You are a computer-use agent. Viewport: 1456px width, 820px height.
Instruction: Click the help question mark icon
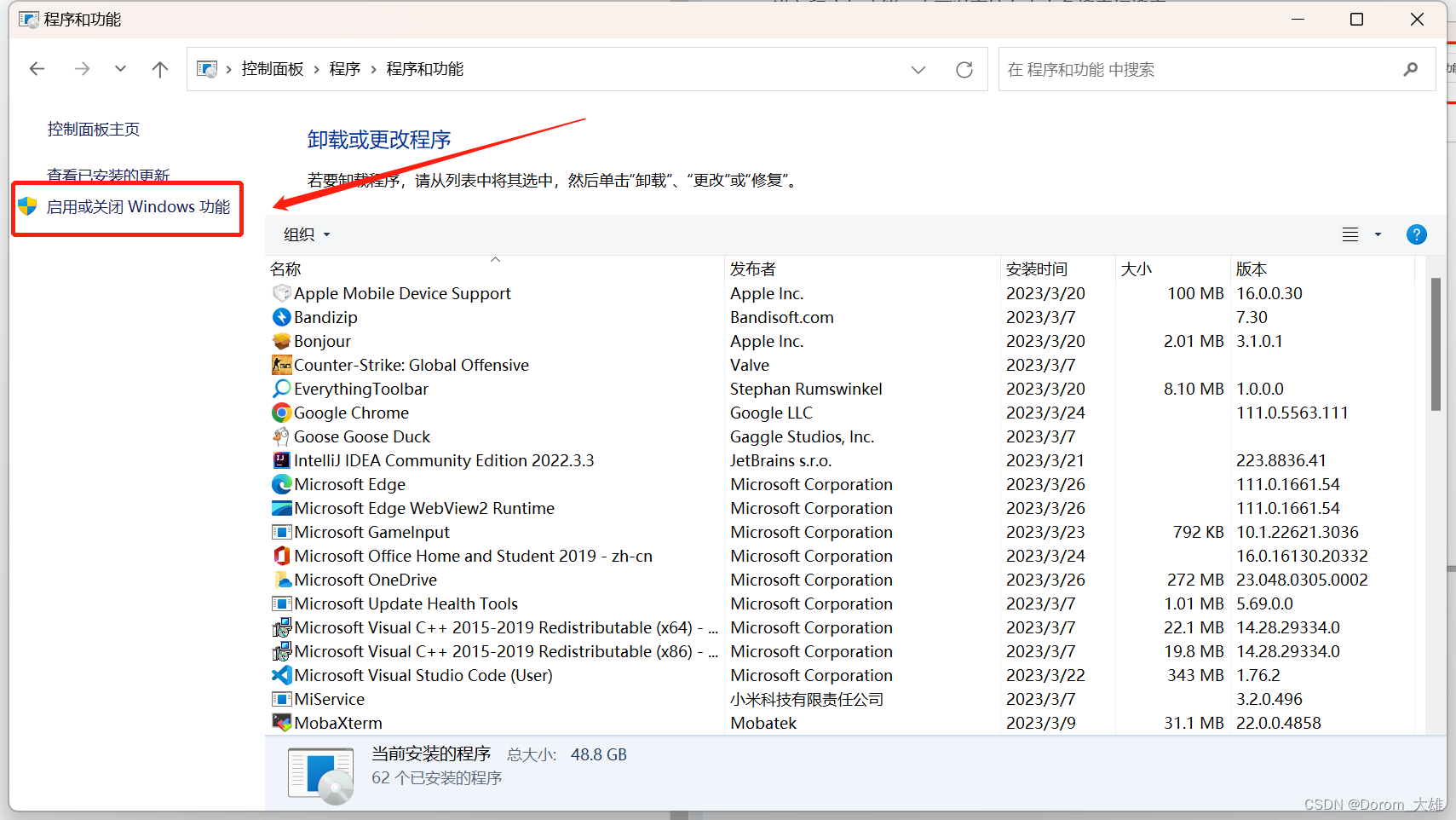point(1416,234)
